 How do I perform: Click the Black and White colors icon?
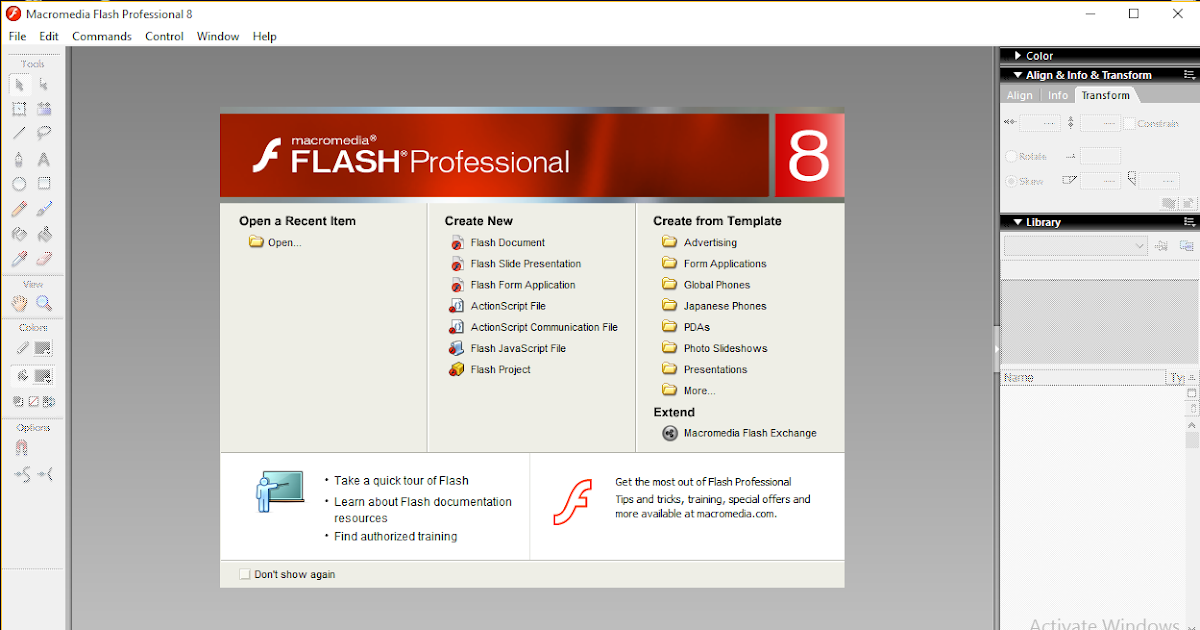[x=19, y=401]
